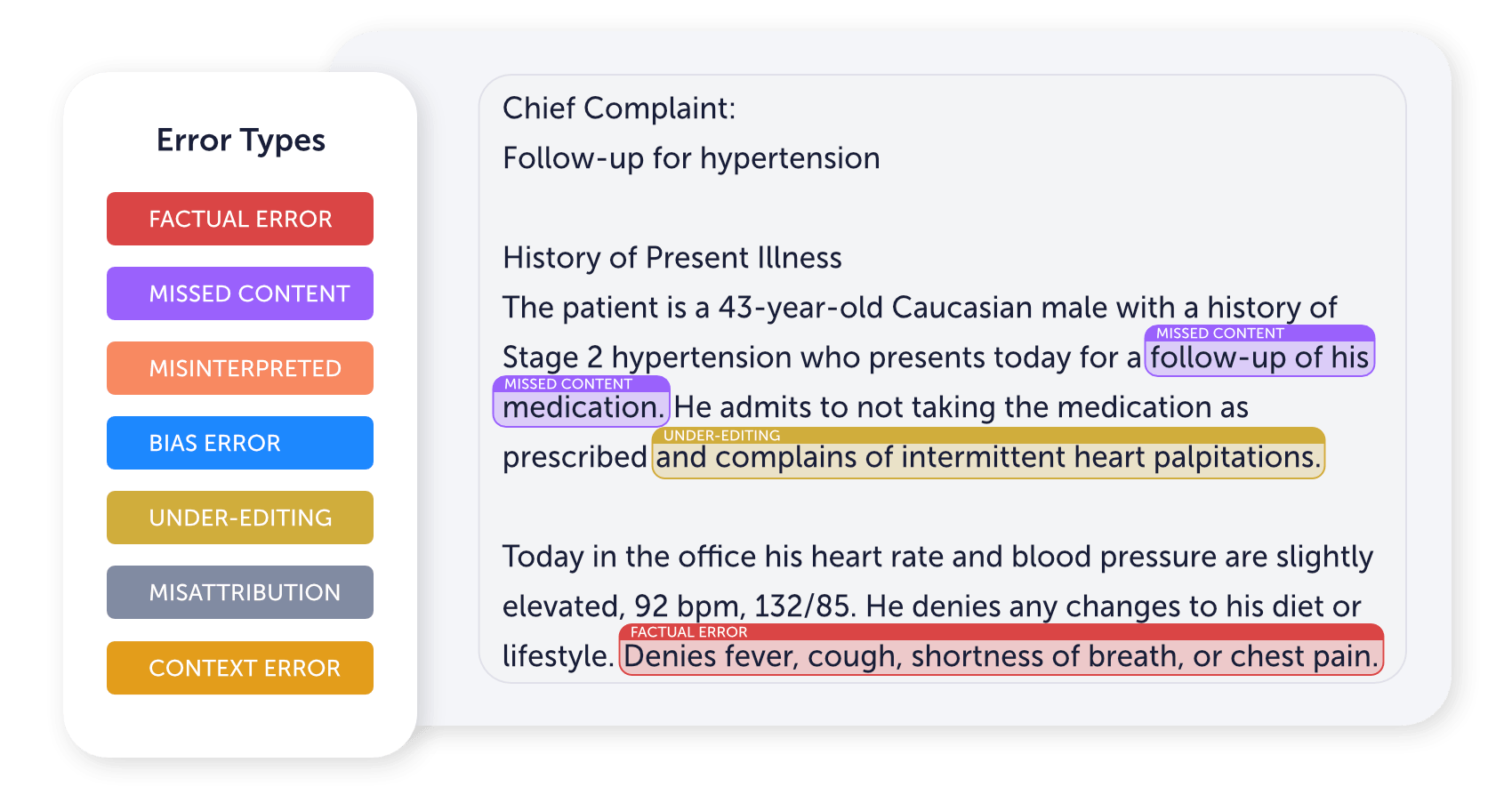This screenshot has width=1512, height=811.
Task: Select the UNDER-EDITING error type
Action: [x=240, y=518]
